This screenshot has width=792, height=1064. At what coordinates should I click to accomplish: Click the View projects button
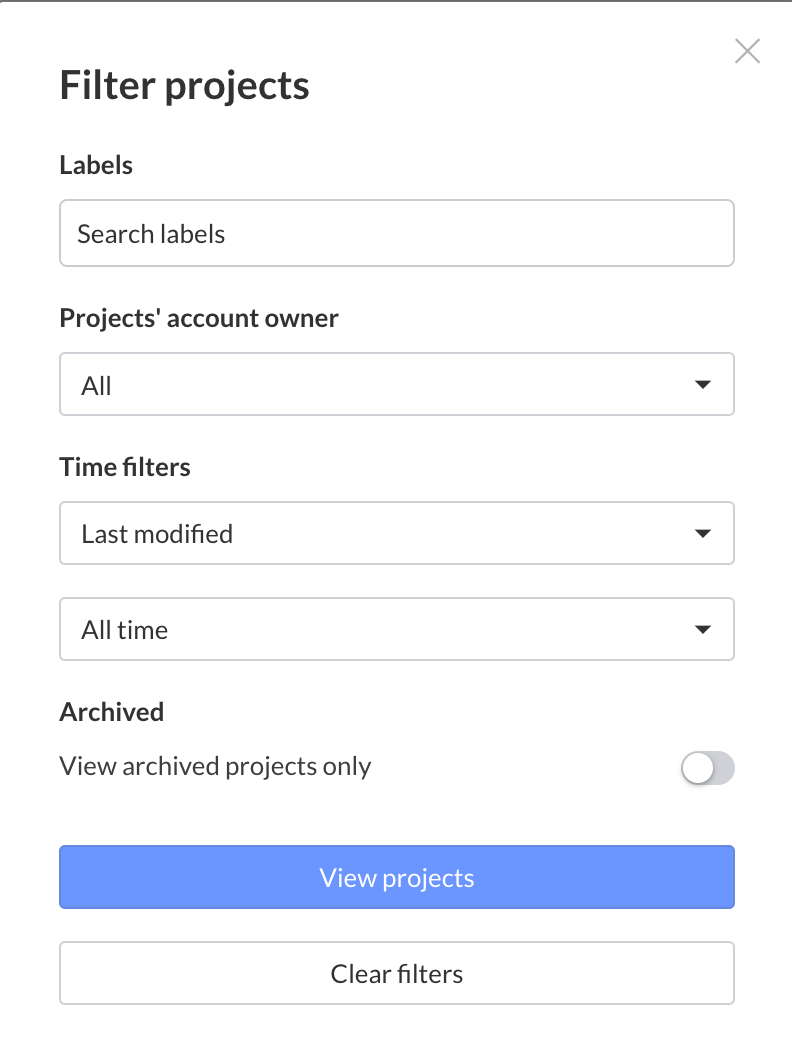(x=397, y=877)
